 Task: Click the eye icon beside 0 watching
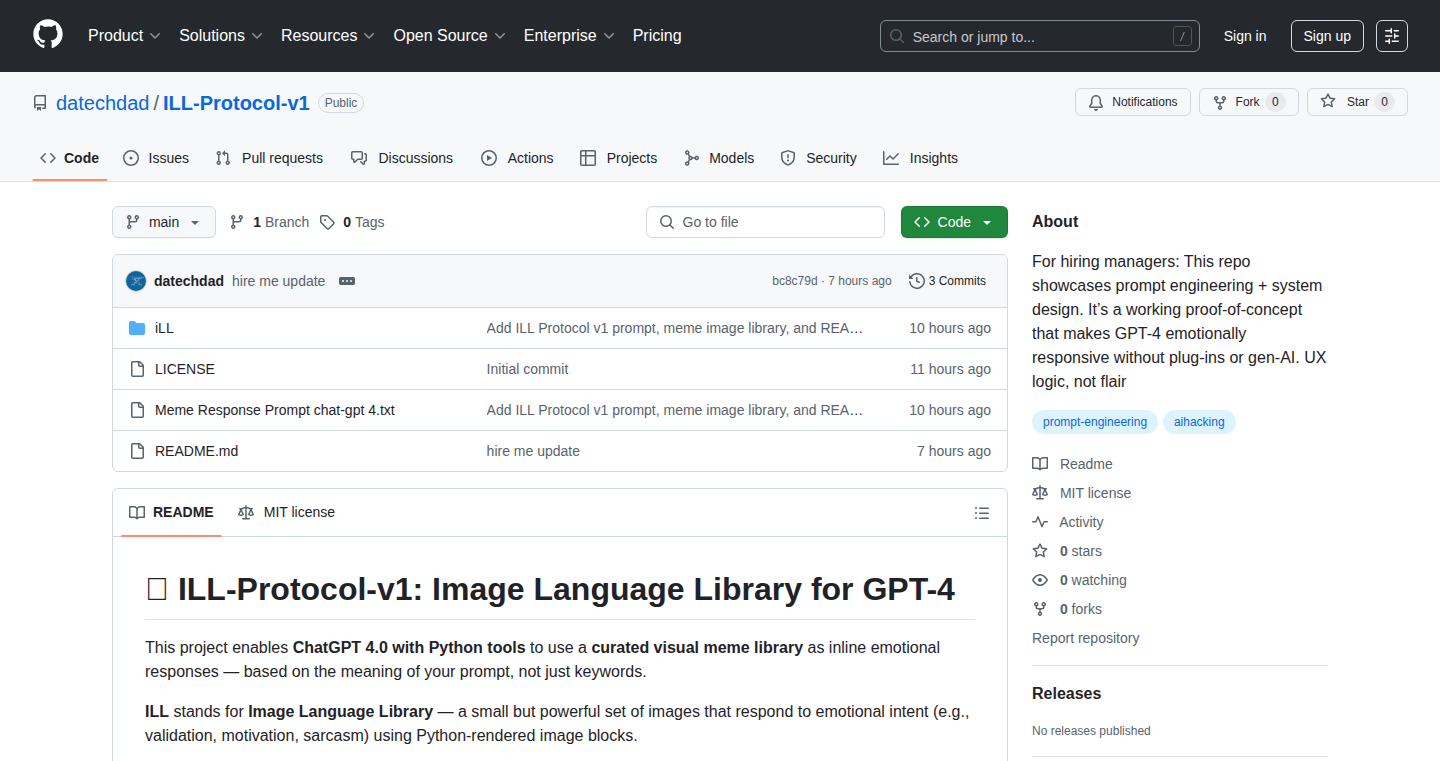pyautogui.click(x=1040, y=580)
